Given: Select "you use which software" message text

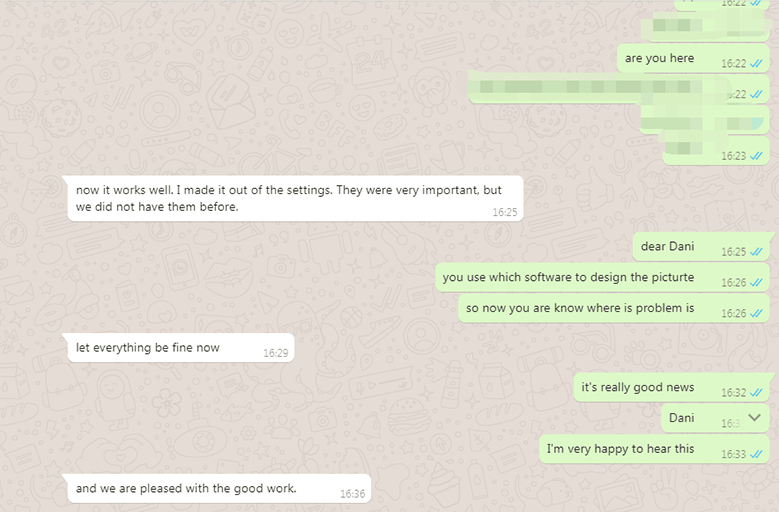Looking at the screenshot, I should coord(568,277).
